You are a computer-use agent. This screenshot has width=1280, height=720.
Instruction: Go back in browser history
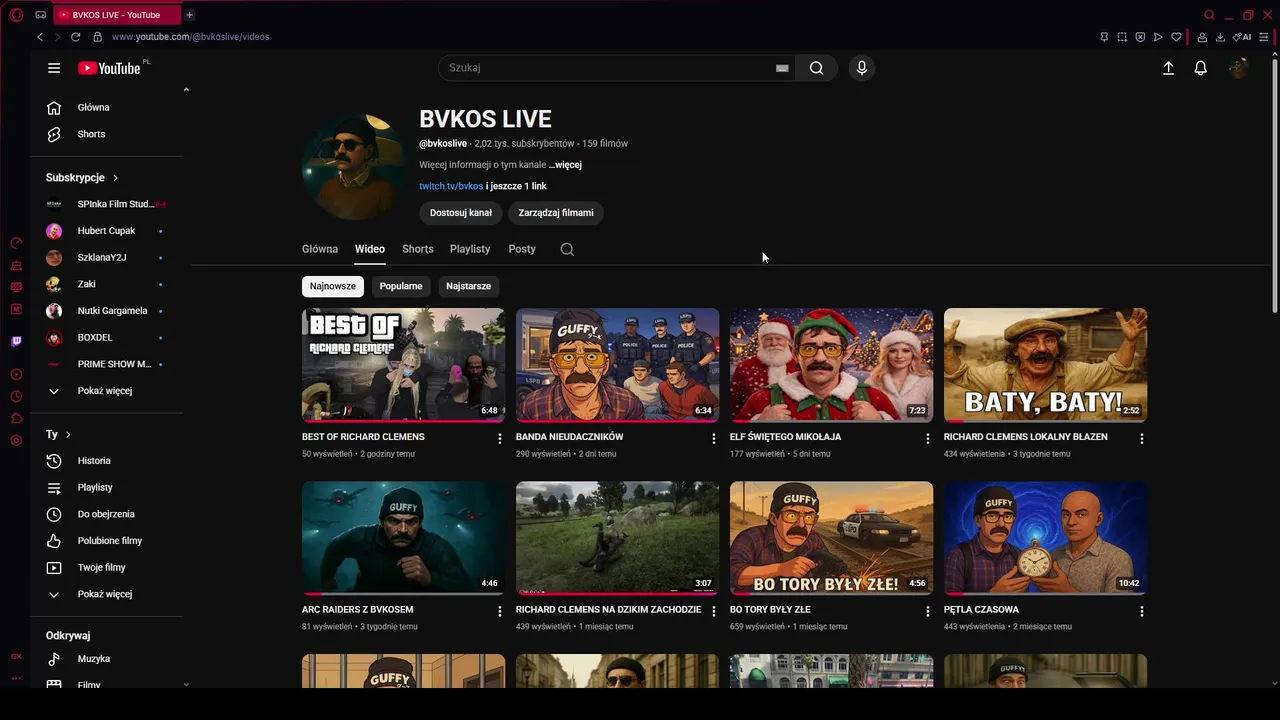coord(40,37)
